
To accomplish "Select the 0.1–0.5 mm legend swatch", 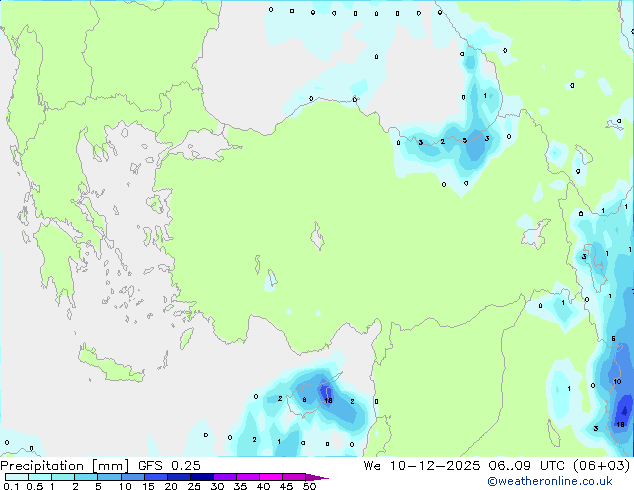I will pyautogui.click(x=17, y=477).
